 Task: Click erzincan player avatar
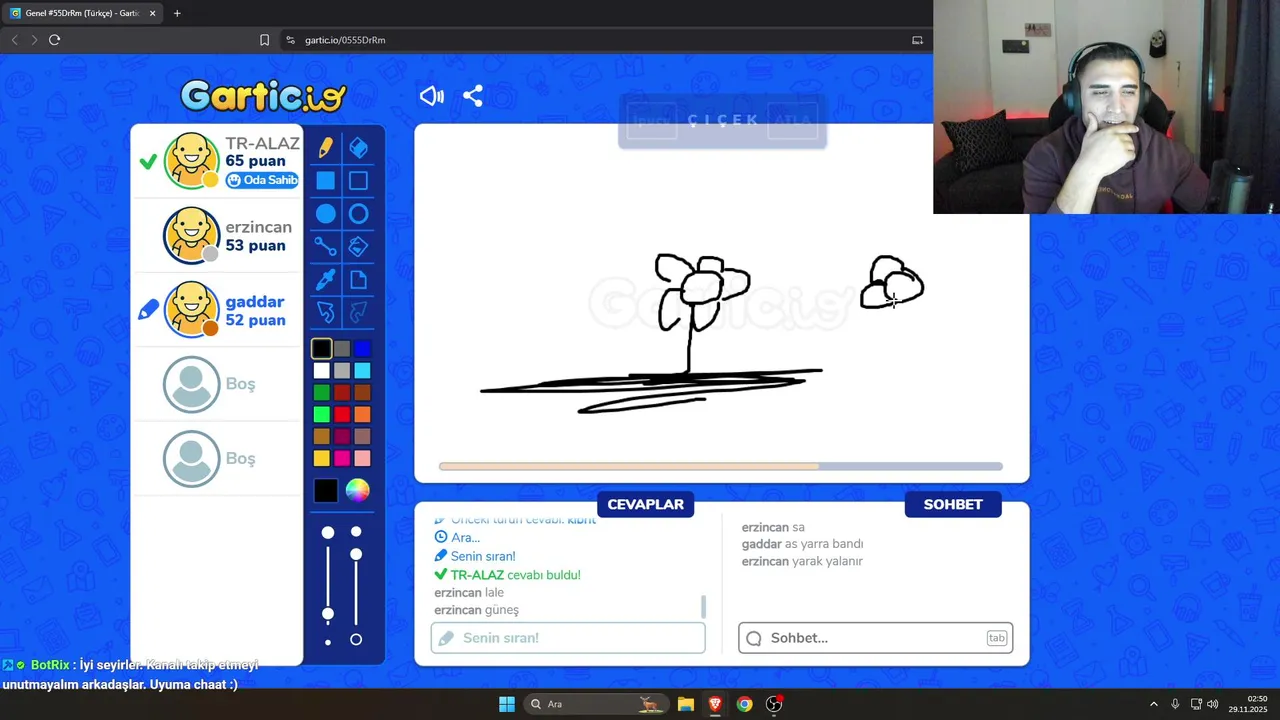click(x=191, y=235)
